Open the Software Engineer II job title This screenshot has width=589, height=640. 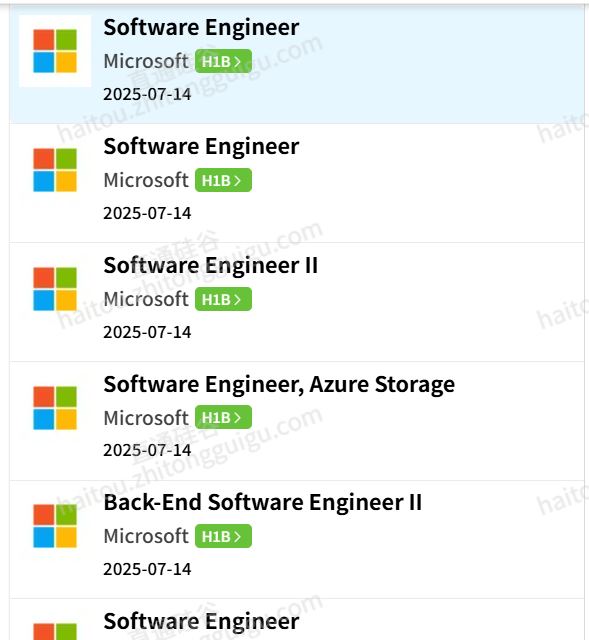(211, 266)
